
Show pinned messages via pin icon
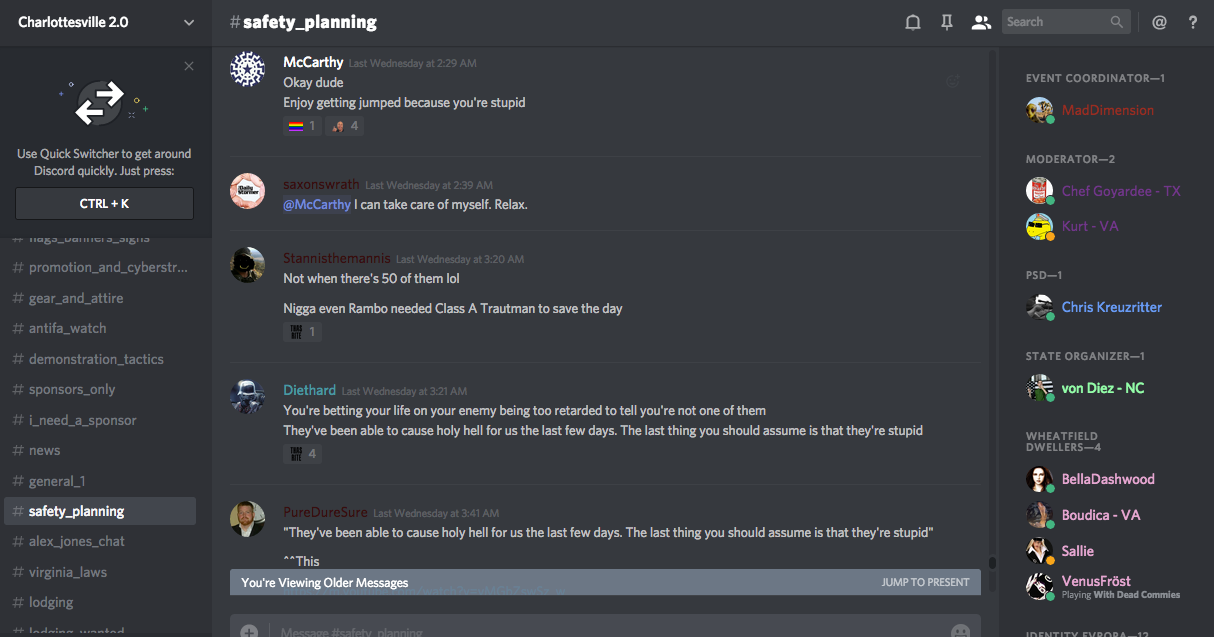[946, 22]
